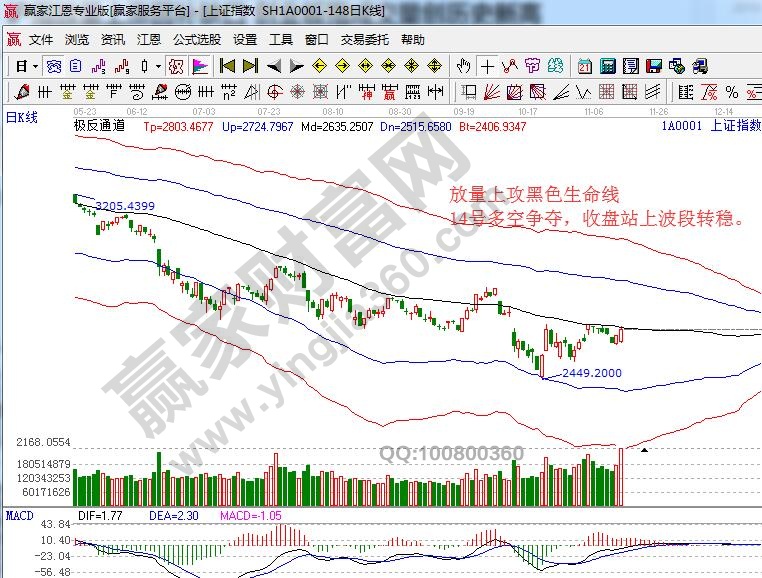762x578 pixels.
Task: Click the black right arrow icon
Action: click(x=296, y=67)
